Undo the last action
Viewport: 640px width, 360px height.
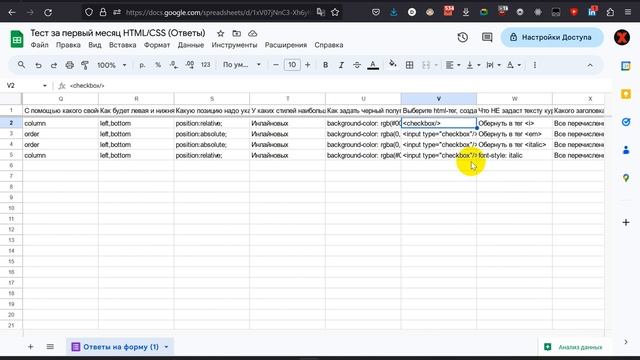38,65
